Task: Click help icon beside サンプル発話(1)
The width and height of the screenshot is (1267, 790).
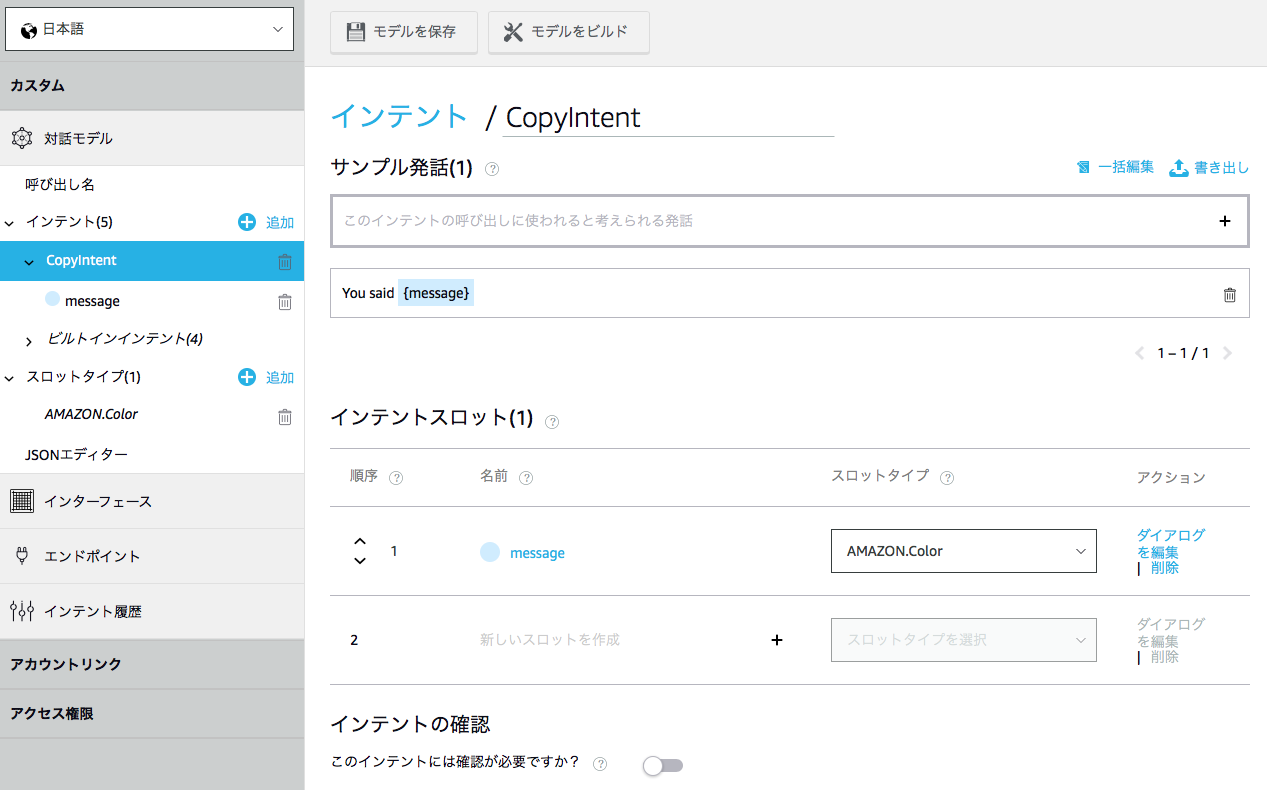Action: click(x=492, y=169)
